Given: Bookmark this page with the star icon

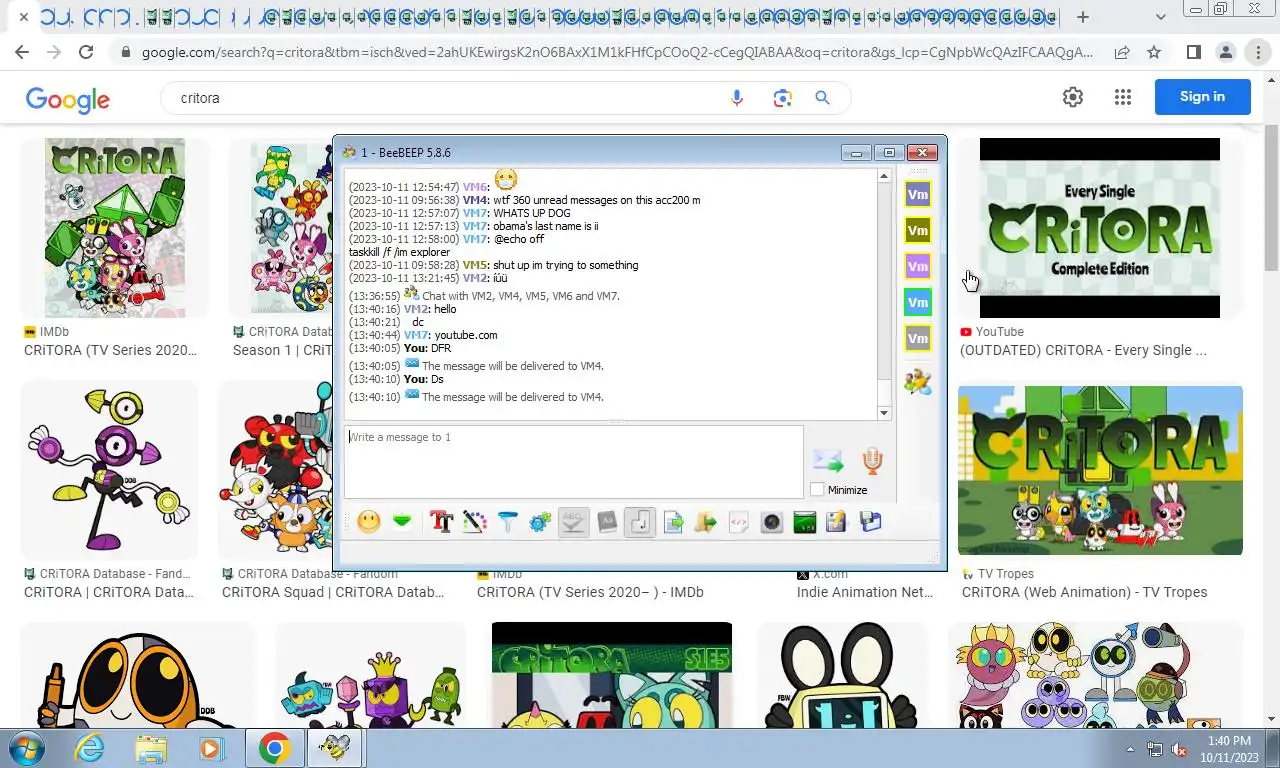Looking at the screenshot, I should (1154, 52).
